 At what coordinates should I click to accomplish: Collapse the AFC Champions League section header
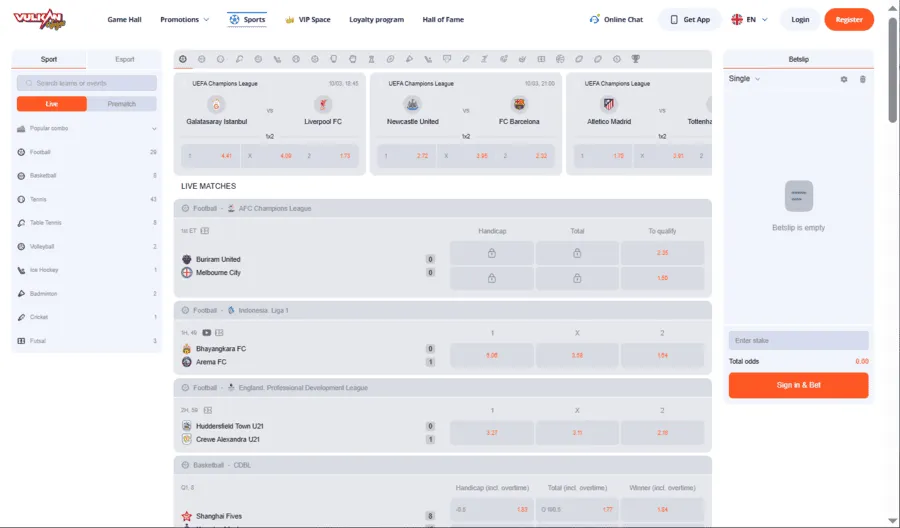click(443, 208)
